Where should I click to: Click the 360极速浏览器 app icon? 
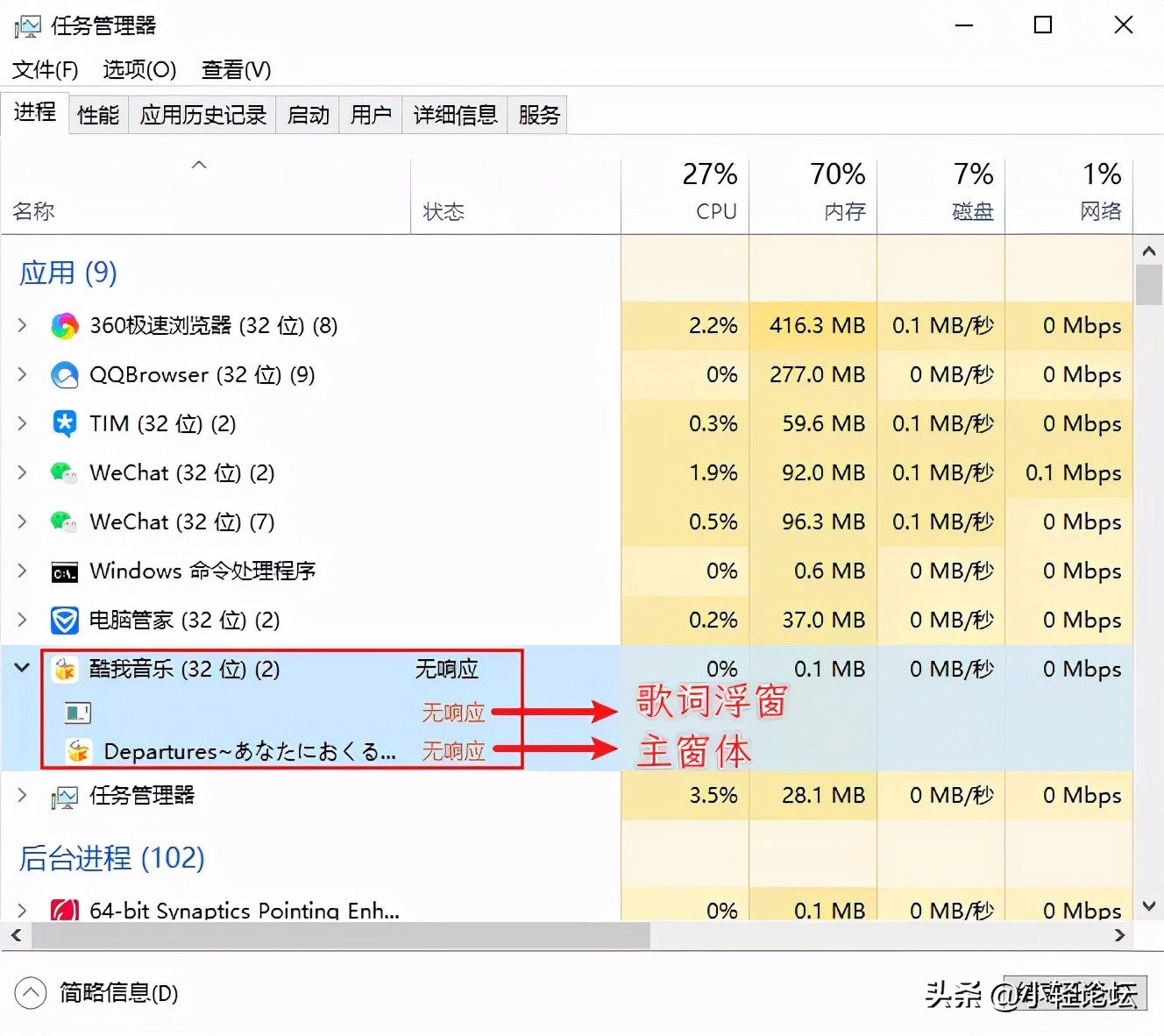pos(64,325)
